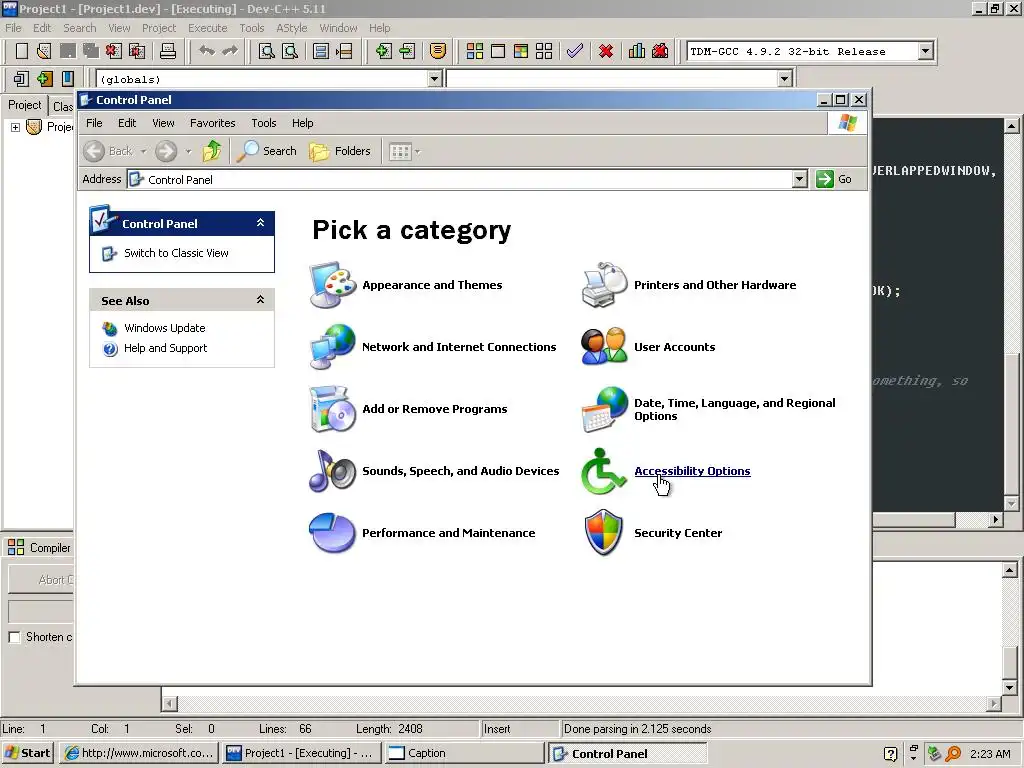Screen dimensions: 1024x768
Task: Click Close file icon in Dev-C++ toolbar
Action: click(x=114, y=51)
